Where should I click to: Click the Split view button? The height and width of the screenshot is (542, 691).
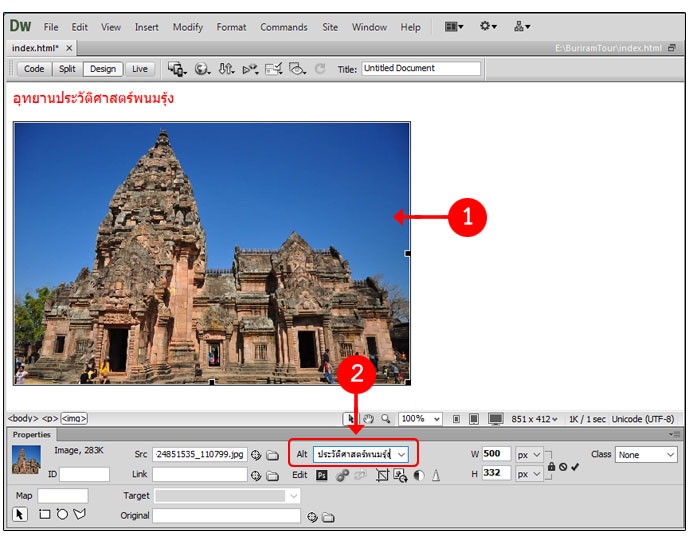(67, 69)
